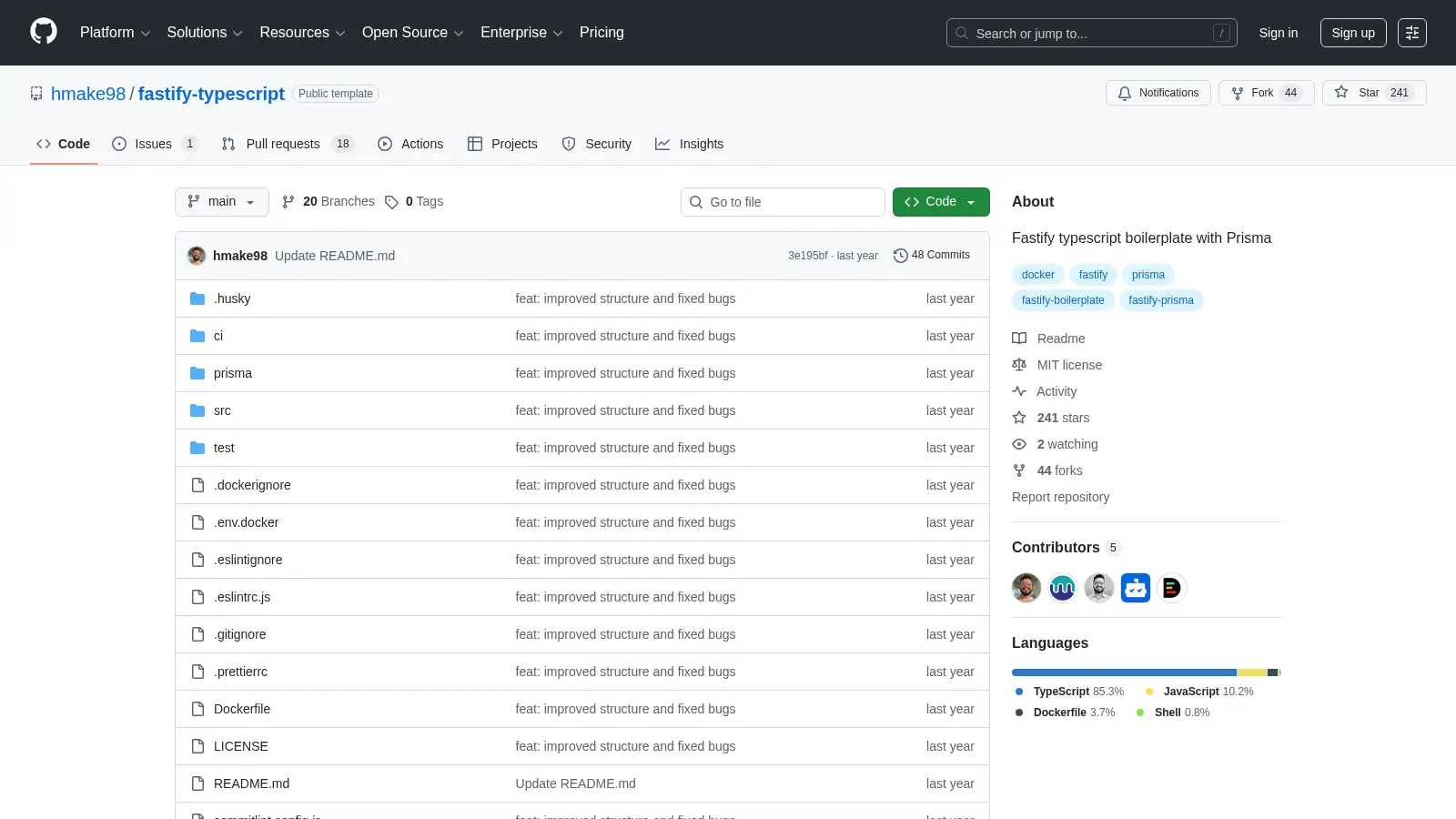Open the .prettierrc file
Image resolution: width=1456 pixels, height=819 pixels.
click(x=240, y=672)
